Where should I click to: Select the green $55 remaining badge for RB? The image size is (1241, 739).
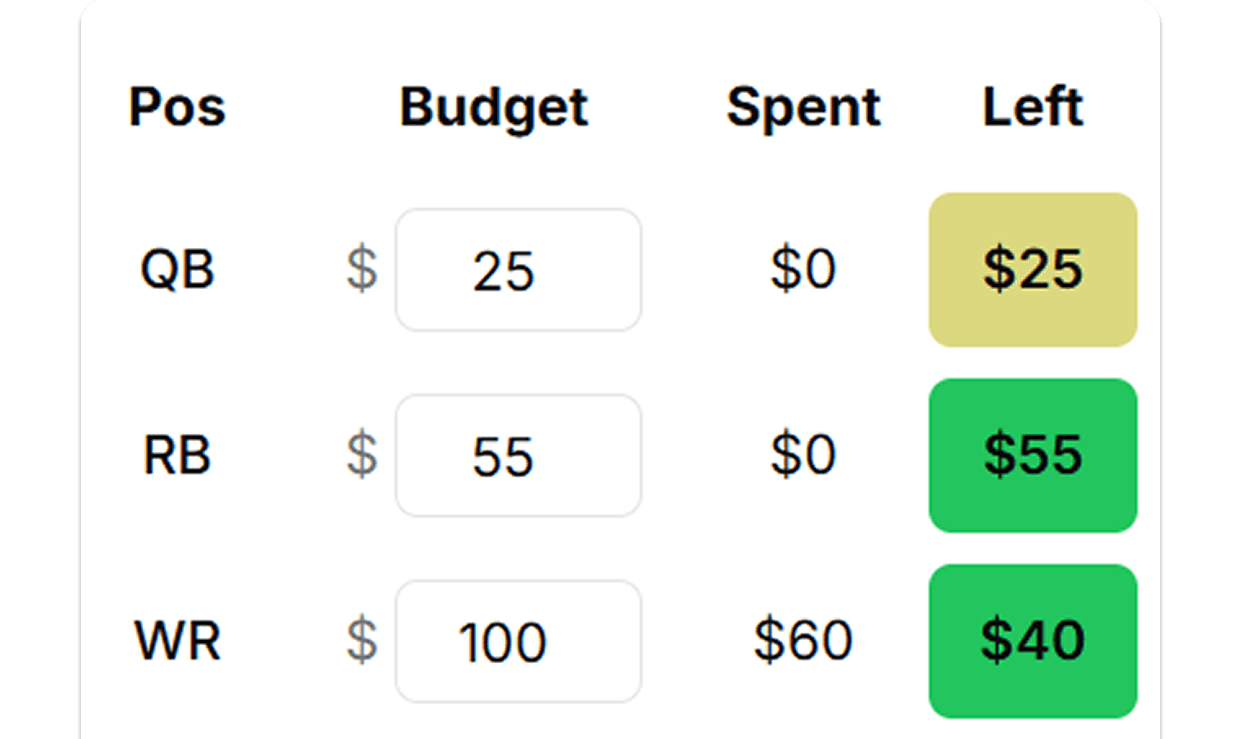(x=1031, y=455)
